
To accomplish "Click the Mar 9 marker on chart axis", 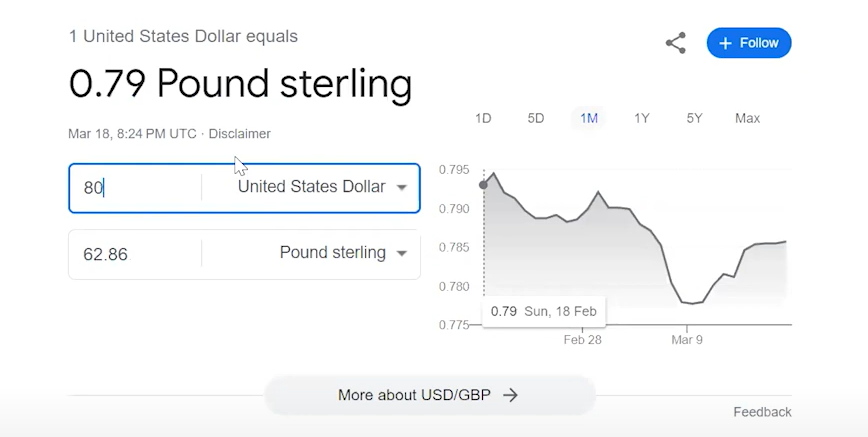I will (687, 340).
